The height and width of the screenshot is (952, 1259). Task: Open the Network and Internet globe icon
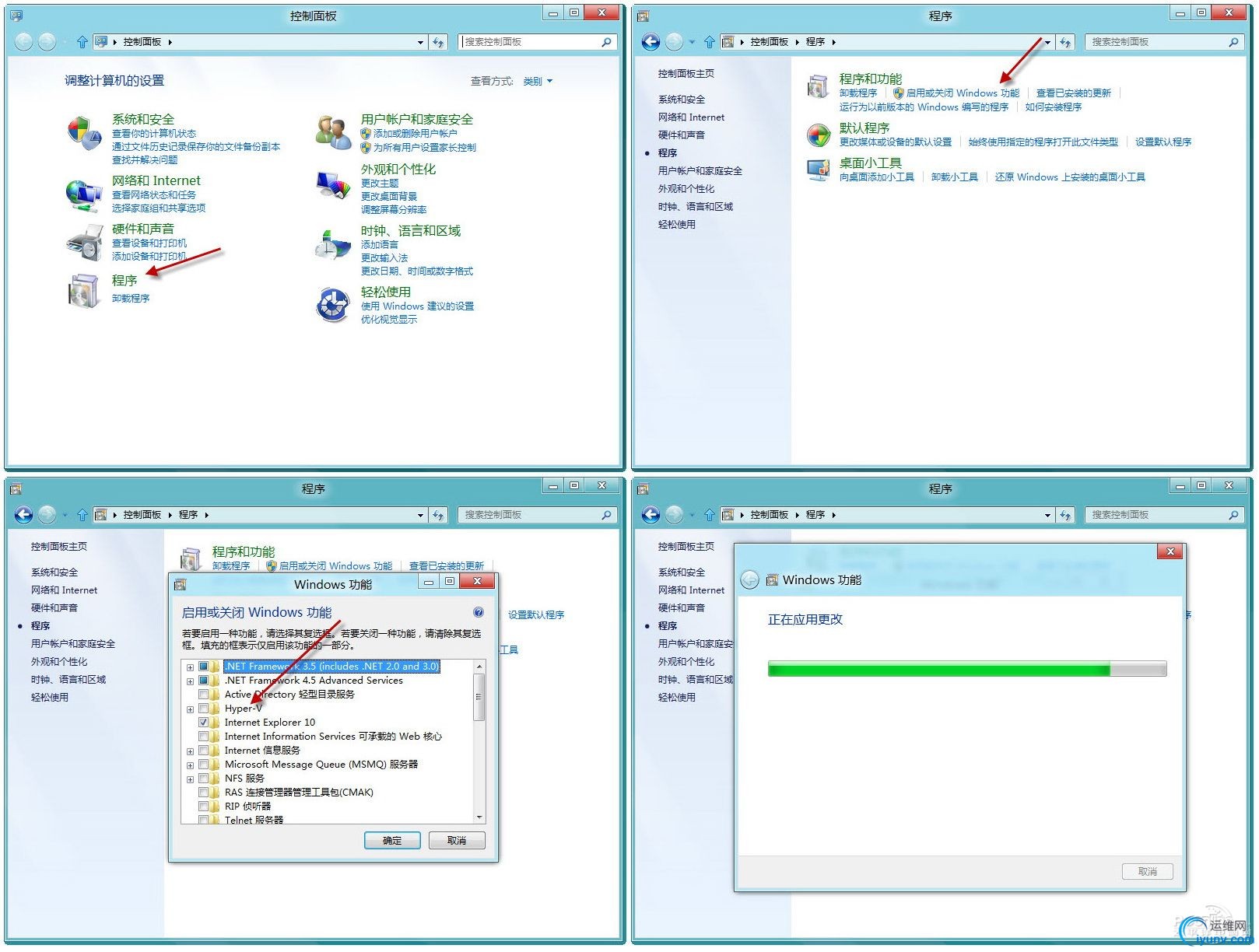click(84, 195)
